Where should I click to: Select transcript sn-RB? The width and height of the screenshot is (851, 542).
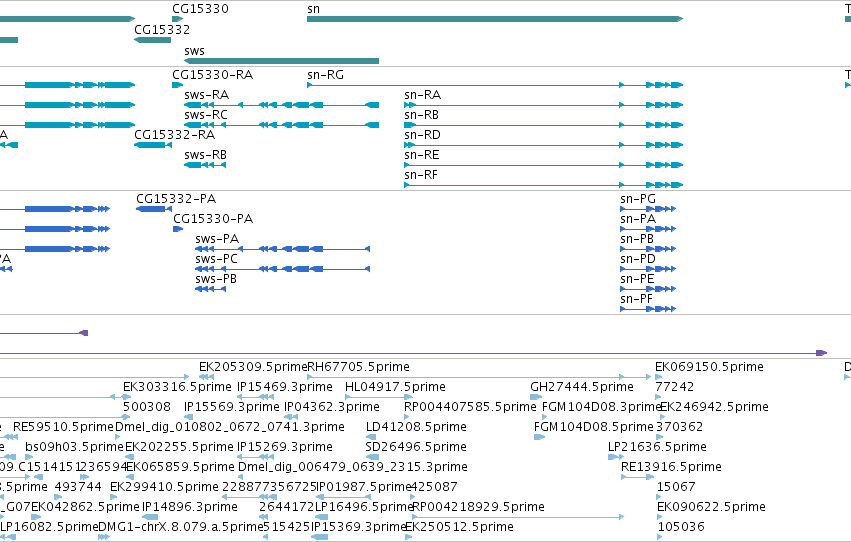pos(543,125)
